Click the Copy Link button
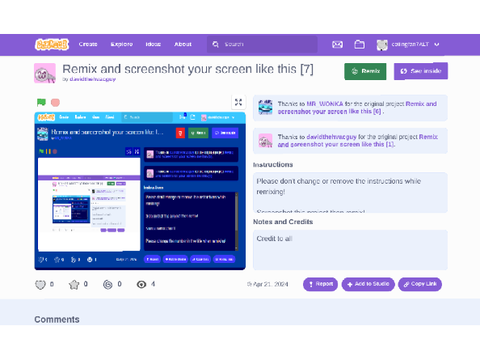Screen dimensions: 480x360 point(420,284)
